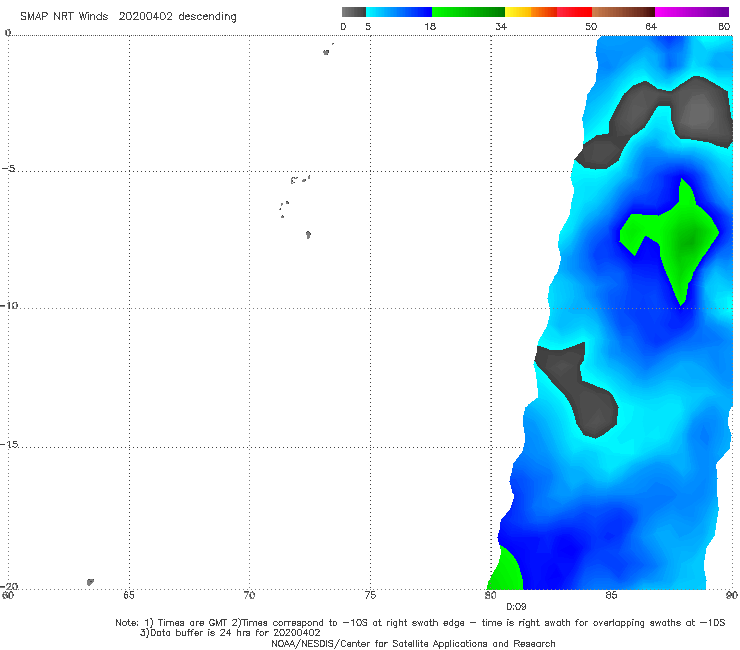The image size is (740, 650).
Task: Click the '-15' latitude axis label
Action: click(9, 444)
